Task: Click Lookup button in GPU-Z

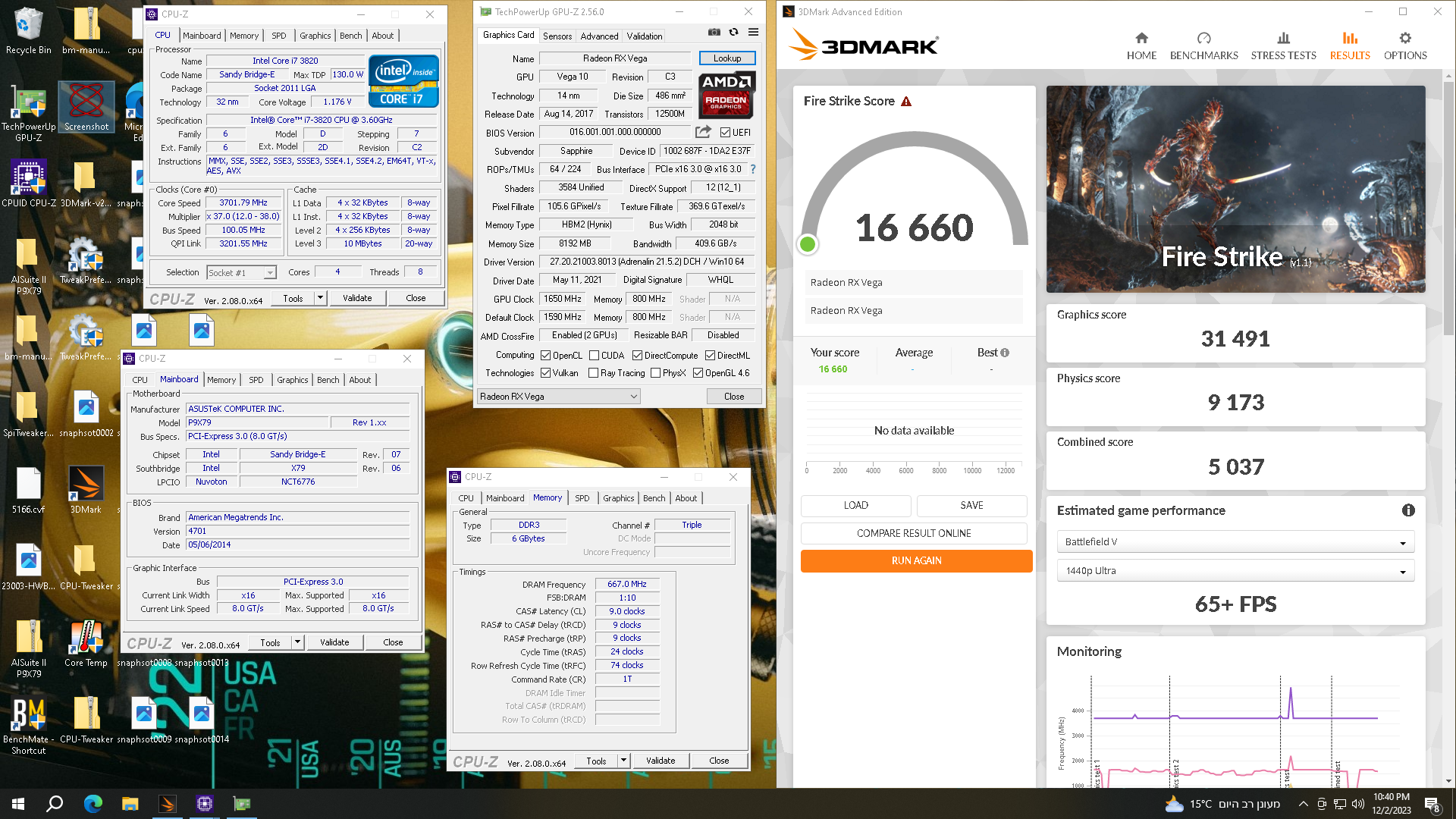Action: [x=727, y=58]
